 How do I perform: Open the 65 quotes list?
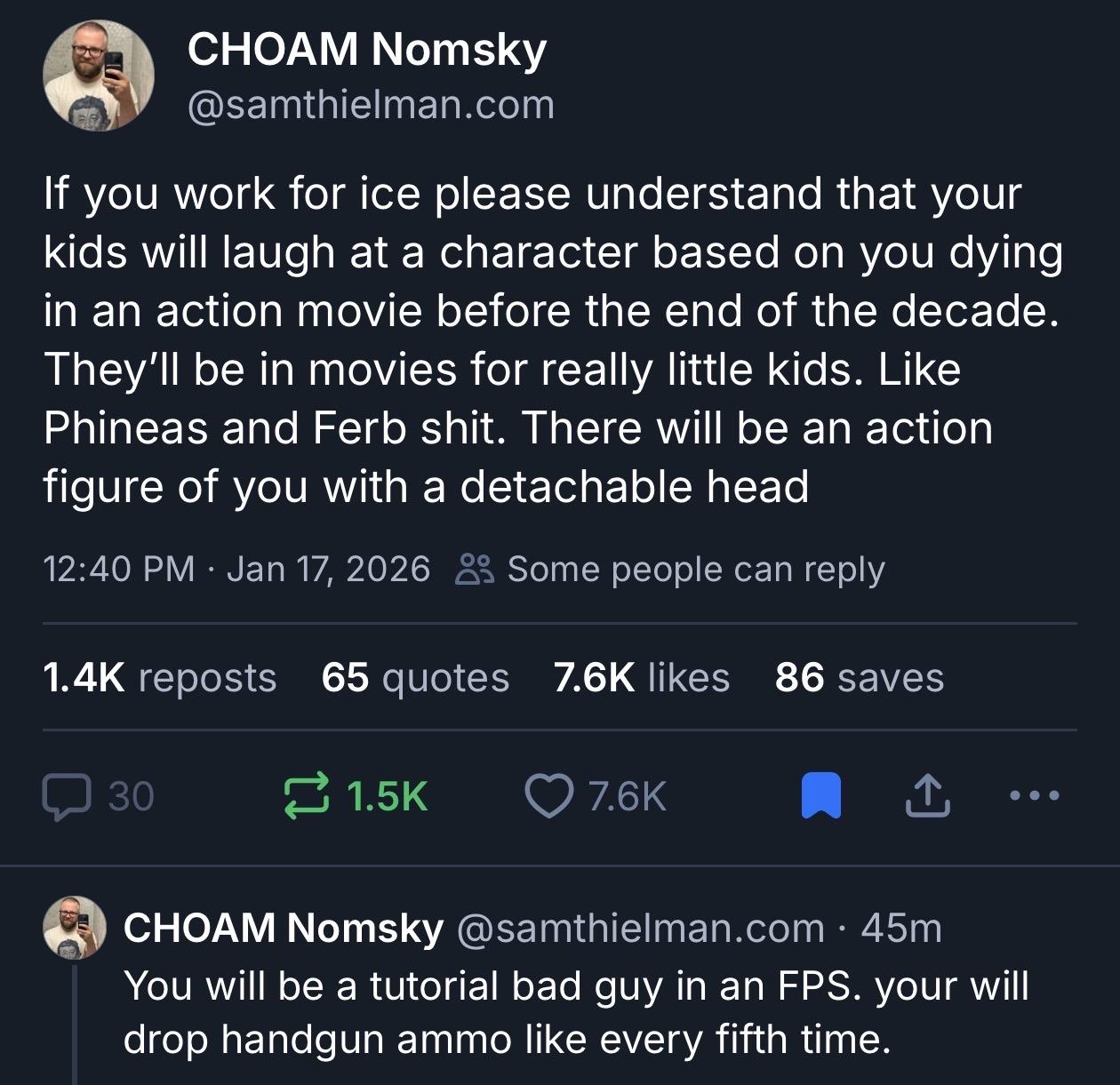415,677
